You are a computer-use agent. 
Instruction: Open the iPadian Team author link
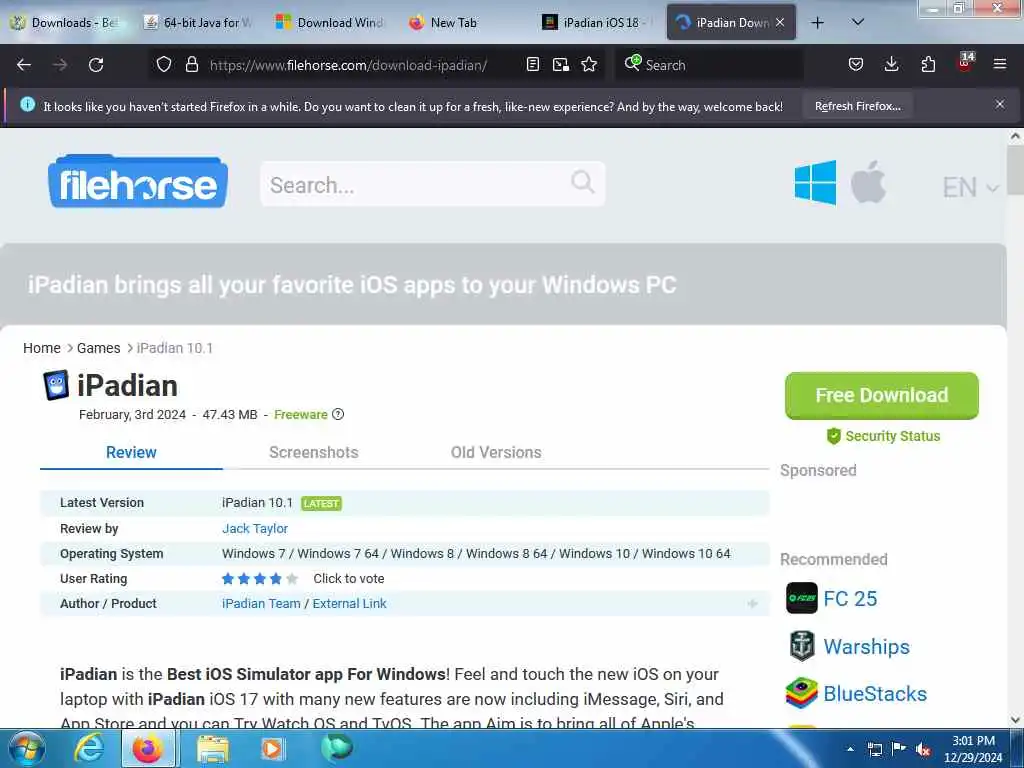(261, 603)
